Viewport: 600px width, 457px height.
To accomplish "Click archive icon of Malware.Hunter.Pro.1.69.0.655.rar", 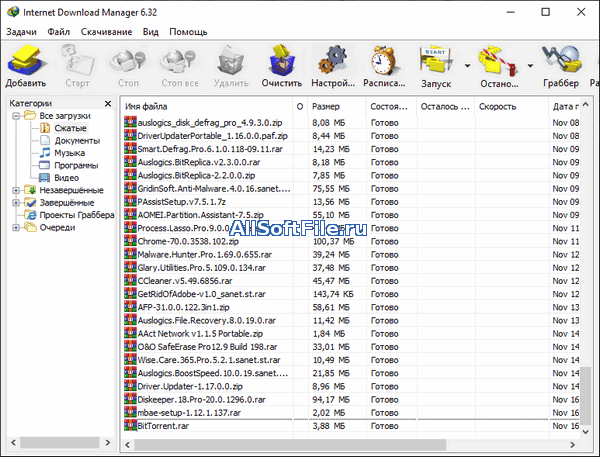I will 130,254.
